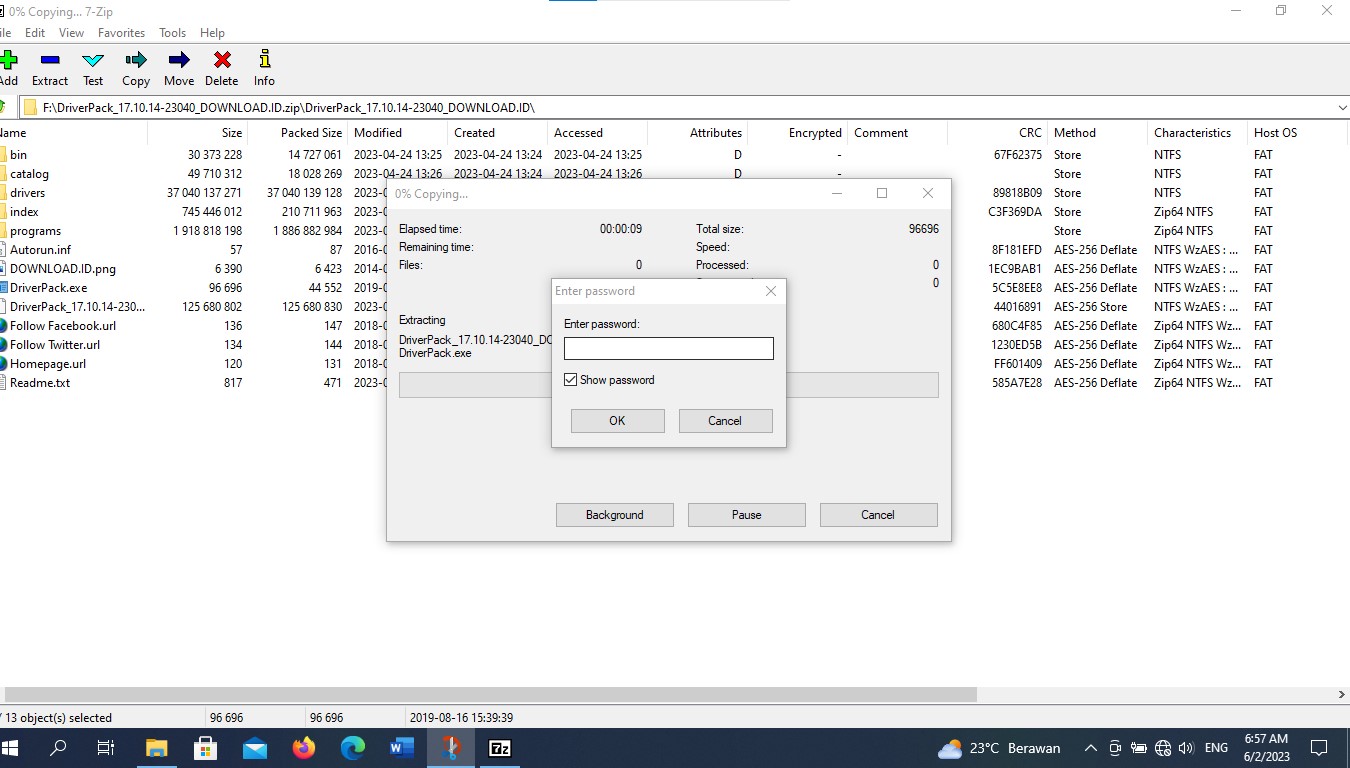Select the catalog folder icon

(3, 174)
